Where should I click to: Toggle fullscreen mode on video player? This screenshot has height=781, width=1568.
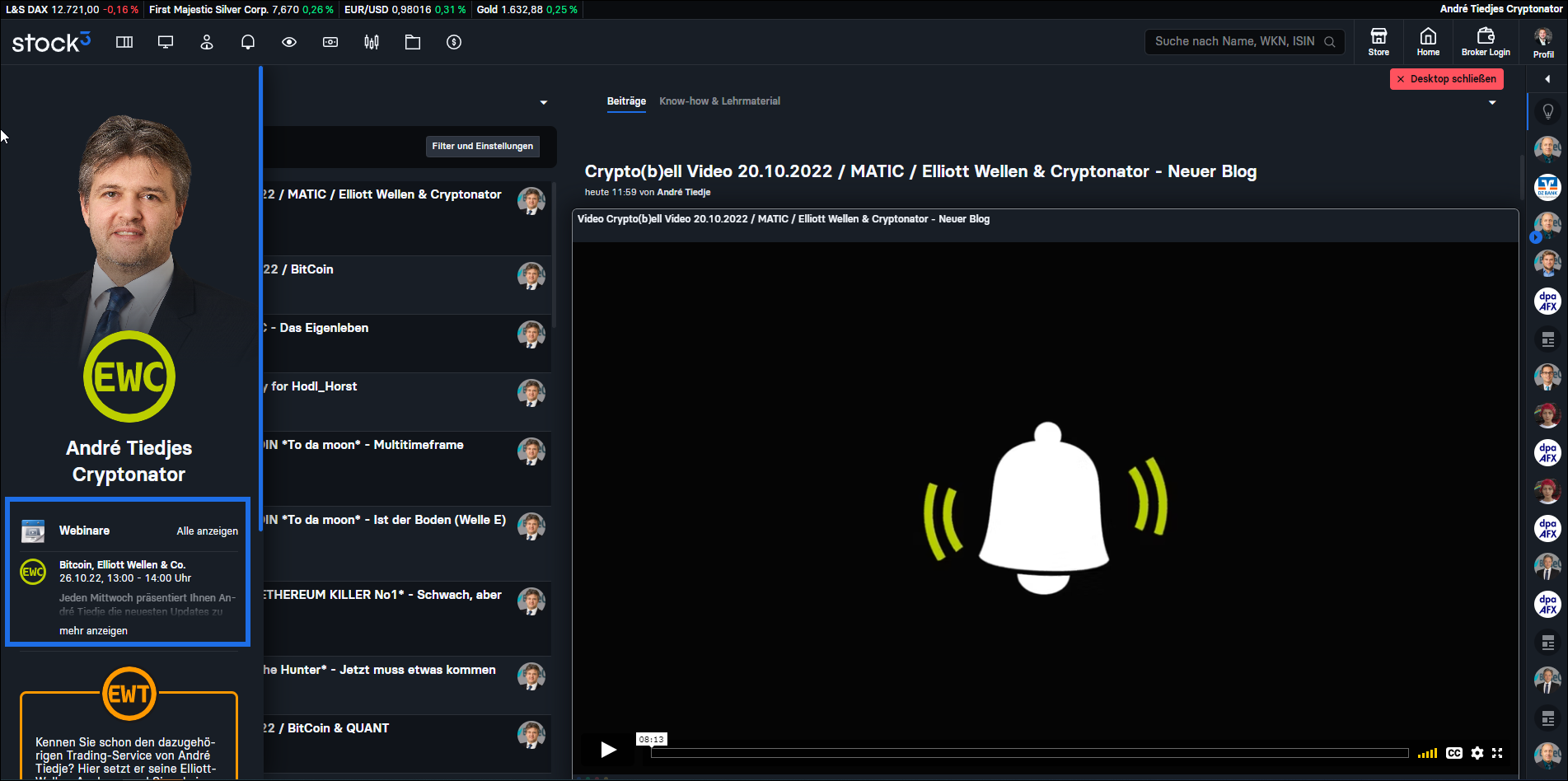coord(1497,753)
